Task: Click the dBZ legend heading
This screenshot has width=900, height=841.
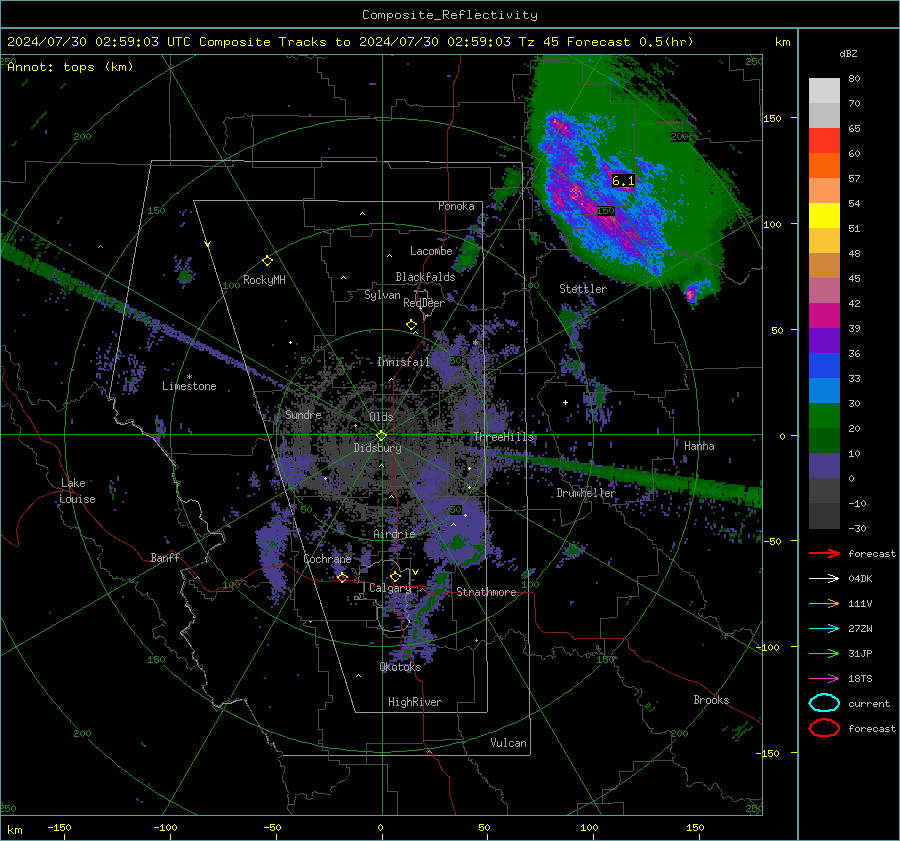Action: (x=848, y=54)
